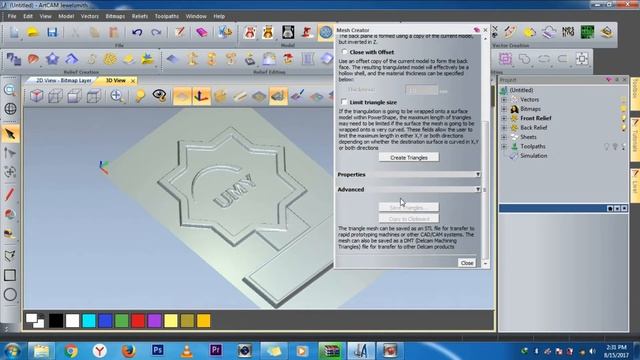
Task: Close the 3D View tab
Action: pos(133,81)
